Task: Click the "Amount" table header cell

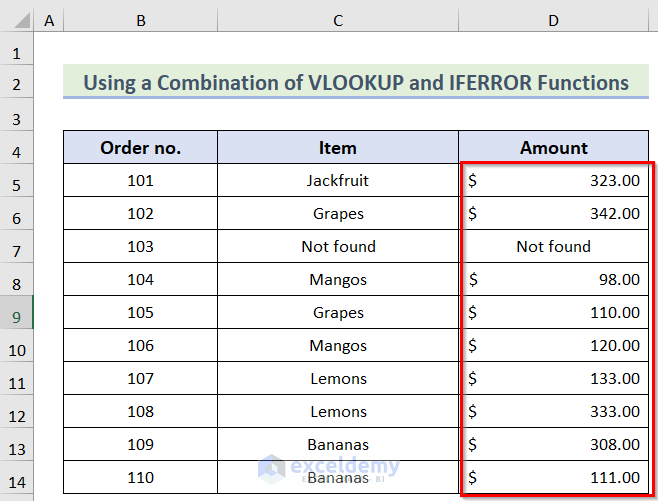Action: pyautogui.click(x=554, y=148)
